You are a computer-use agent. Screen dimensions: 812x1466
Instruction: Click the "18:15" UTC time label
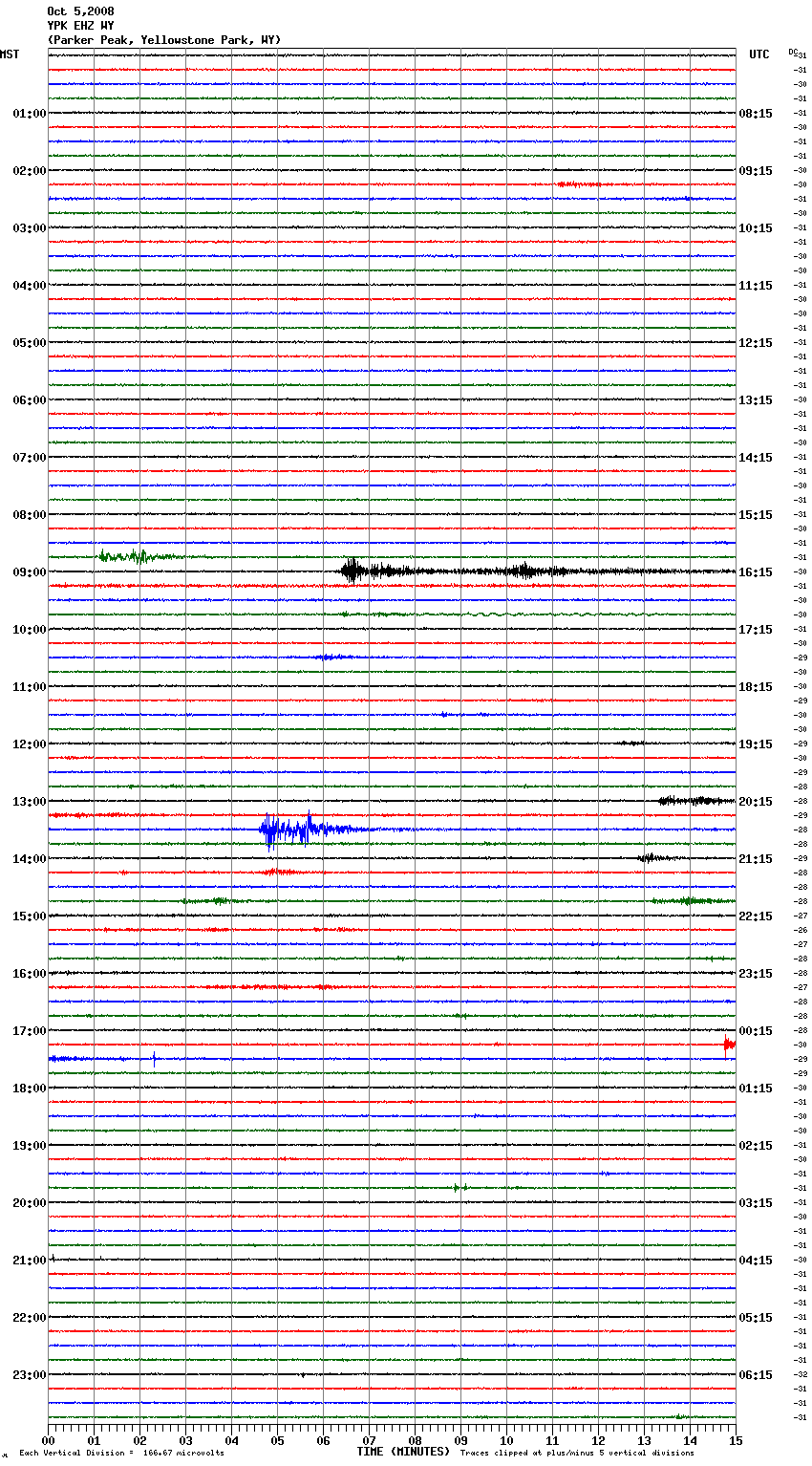click(x=756, y=687)
